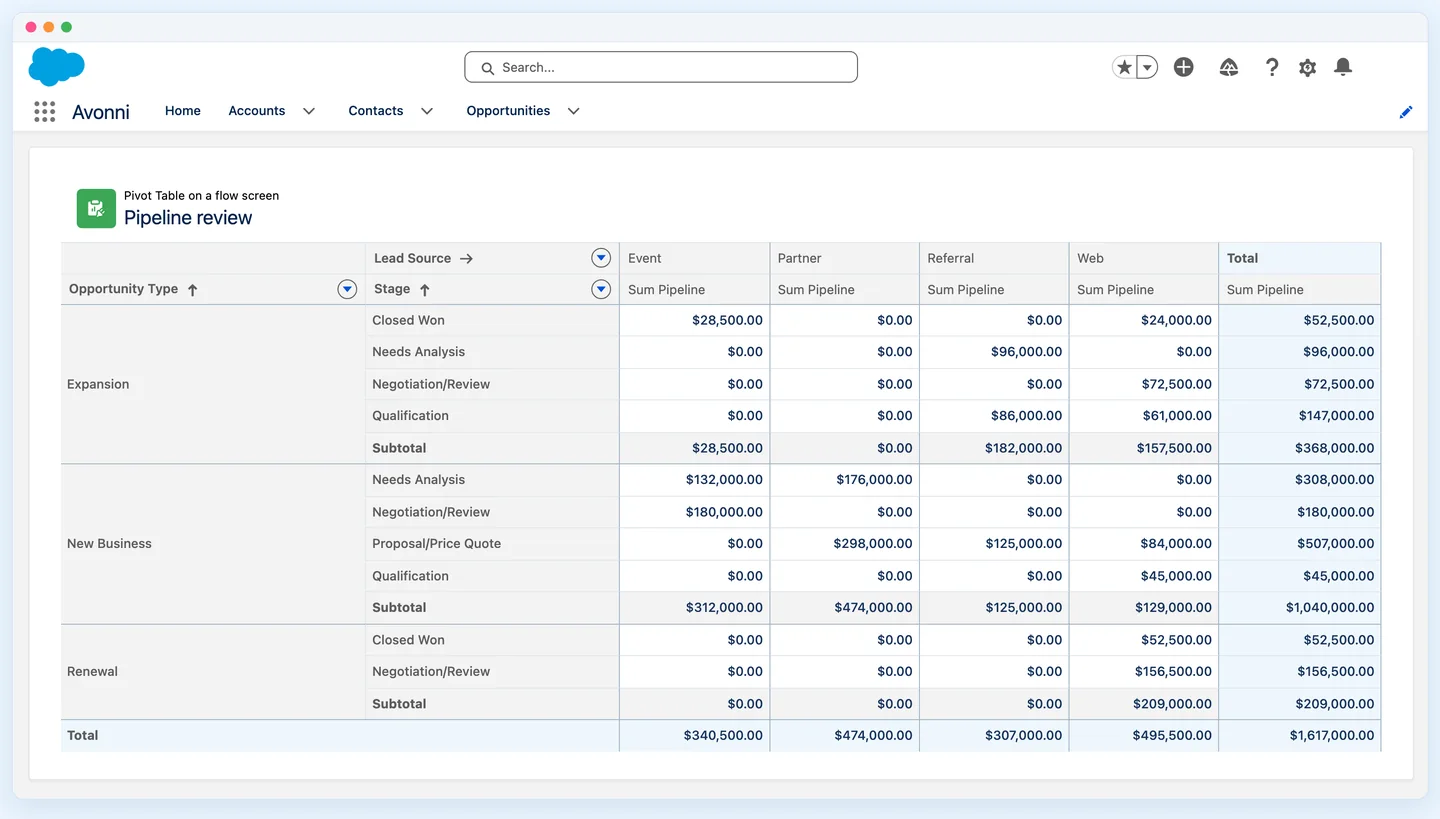Click the pencil edit navigation icon

1406,112
